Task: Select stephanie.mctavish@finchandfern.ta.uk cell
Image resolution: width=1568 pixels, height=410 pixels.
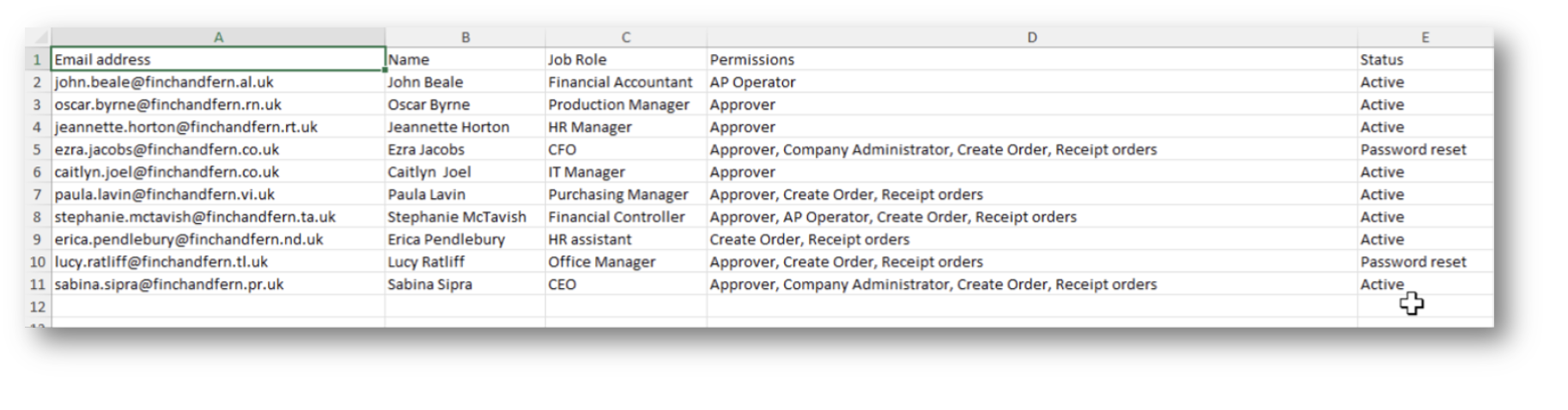Action: click(x=218, y=217)
